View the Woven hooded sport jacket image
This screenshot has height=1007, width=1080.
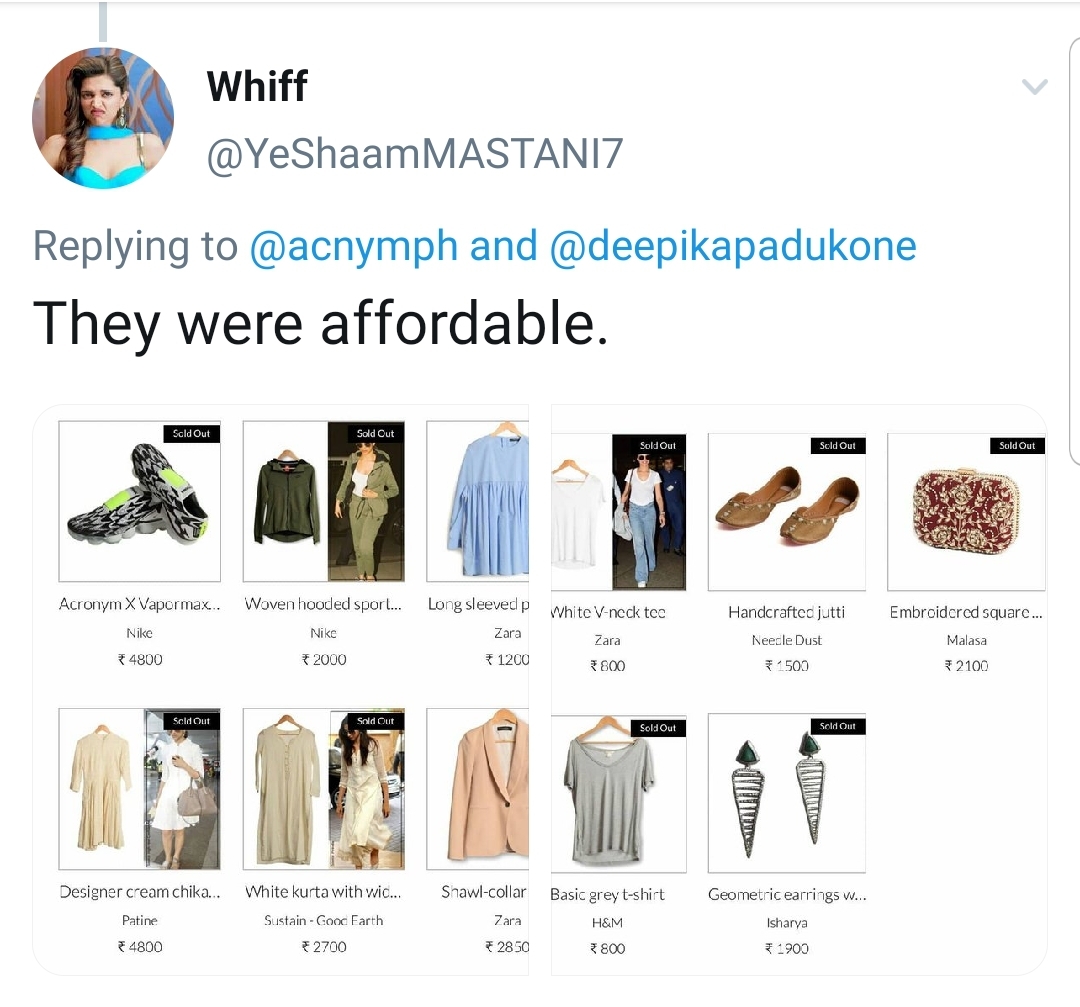point(324,501)
